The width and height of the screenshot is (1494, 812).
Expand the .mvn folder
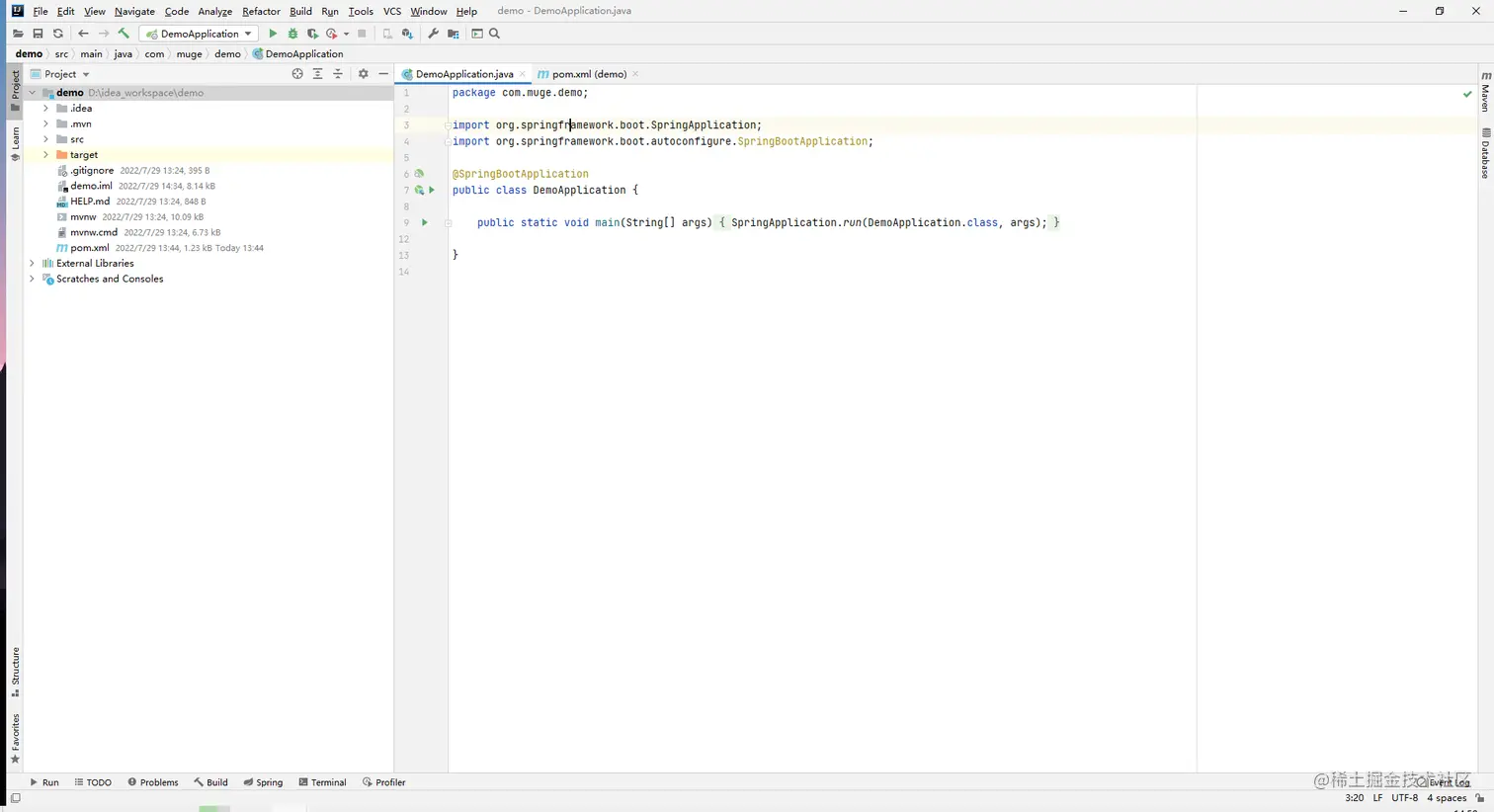[x=45, y=124]
